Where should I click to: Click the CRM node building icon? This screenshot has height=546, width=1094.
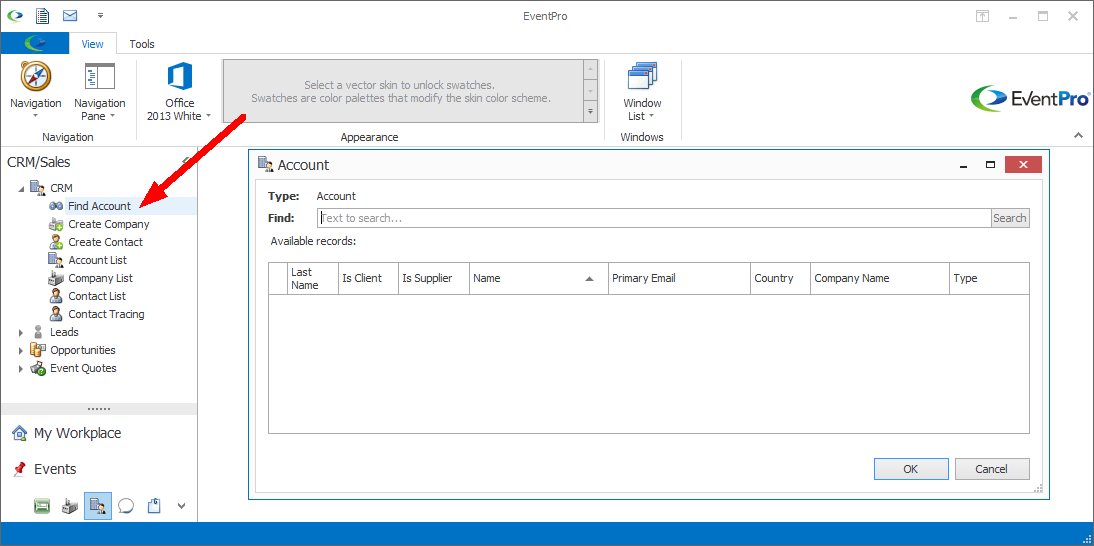pos(38,188)
